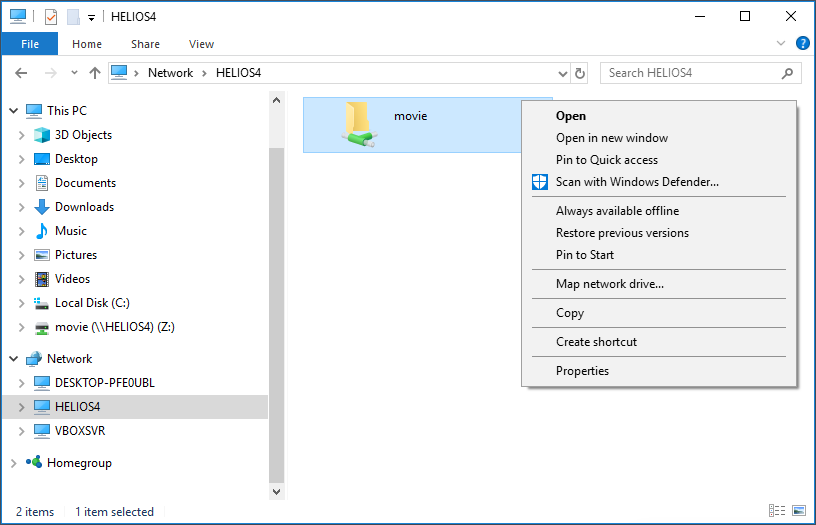Click the navigation pane scroll up arrow
Screen dimensions: 816x525
tap(276, 100)
